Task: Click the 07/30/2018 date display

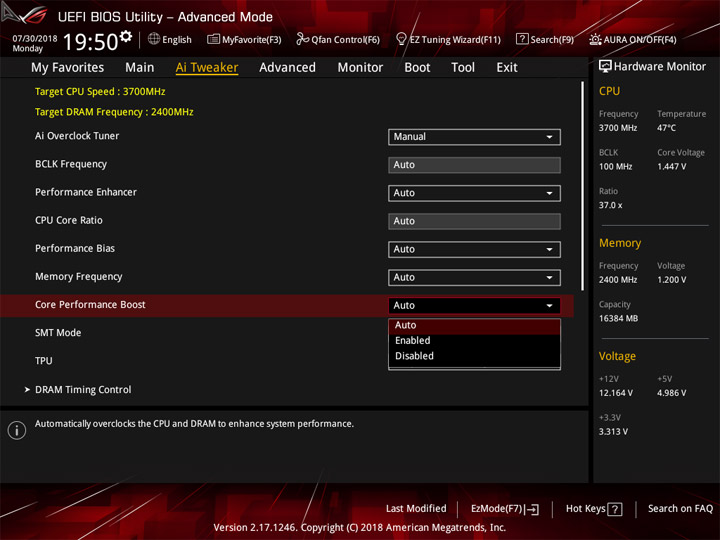Action: (35, 39)
